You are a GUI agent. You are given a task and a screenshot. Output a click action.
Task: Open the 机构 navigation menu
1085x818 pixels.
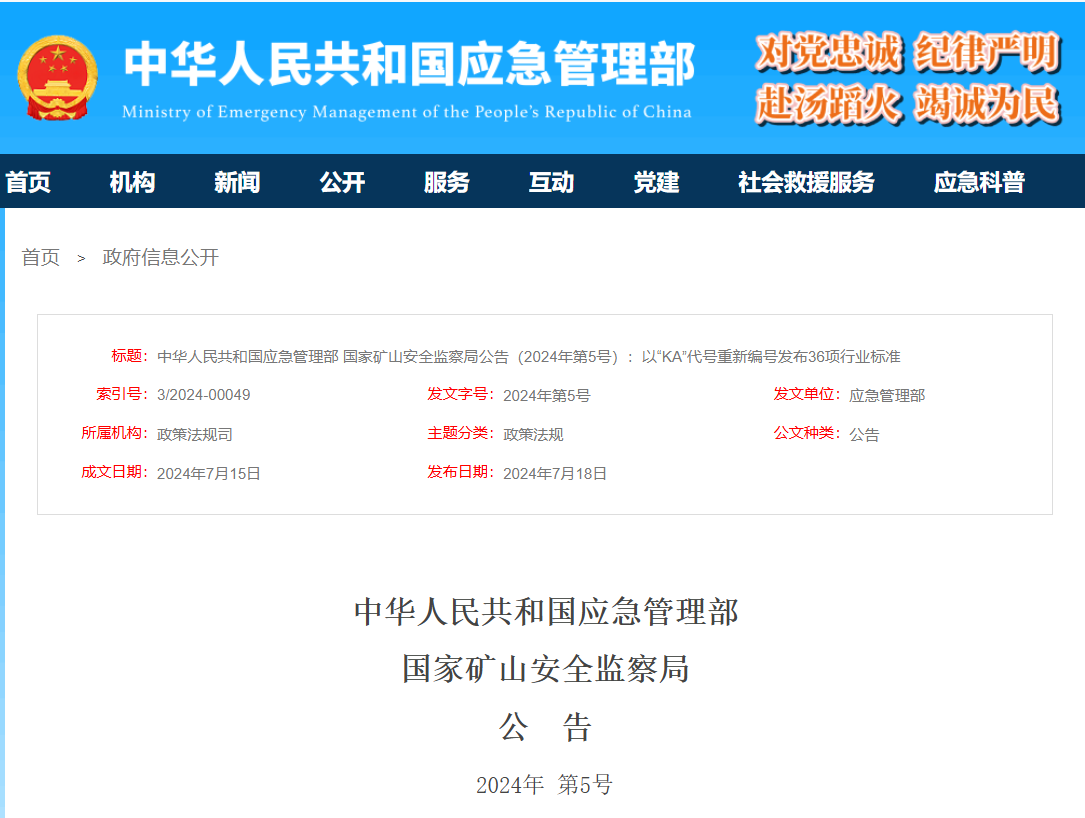point(133,183)
